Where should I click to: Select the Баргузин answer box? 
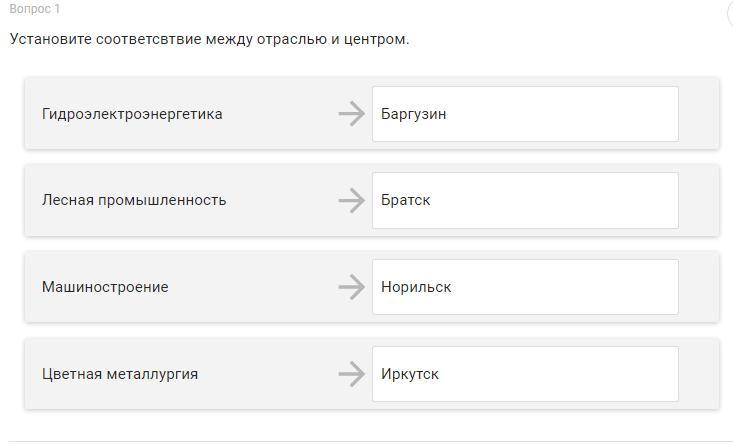525,114
